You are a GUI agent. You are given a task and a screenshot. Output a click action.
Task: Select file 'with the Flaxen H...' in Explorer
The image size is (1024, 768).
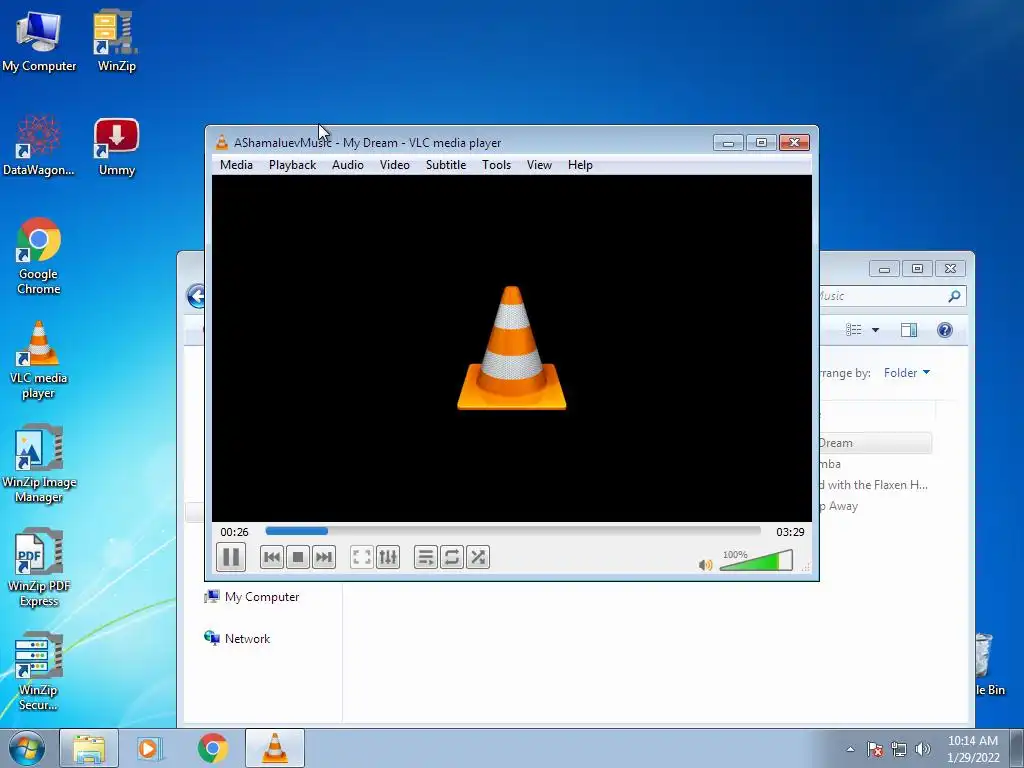click(875, 485)
